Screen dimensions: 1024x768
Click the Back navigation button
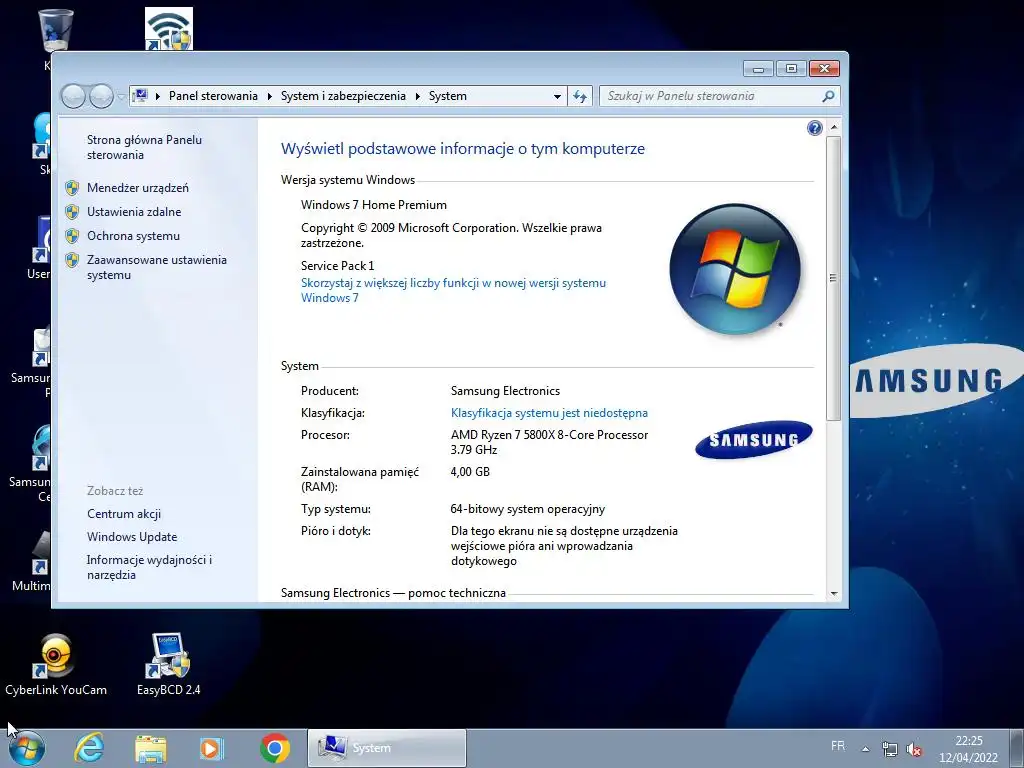click(73, 97)
